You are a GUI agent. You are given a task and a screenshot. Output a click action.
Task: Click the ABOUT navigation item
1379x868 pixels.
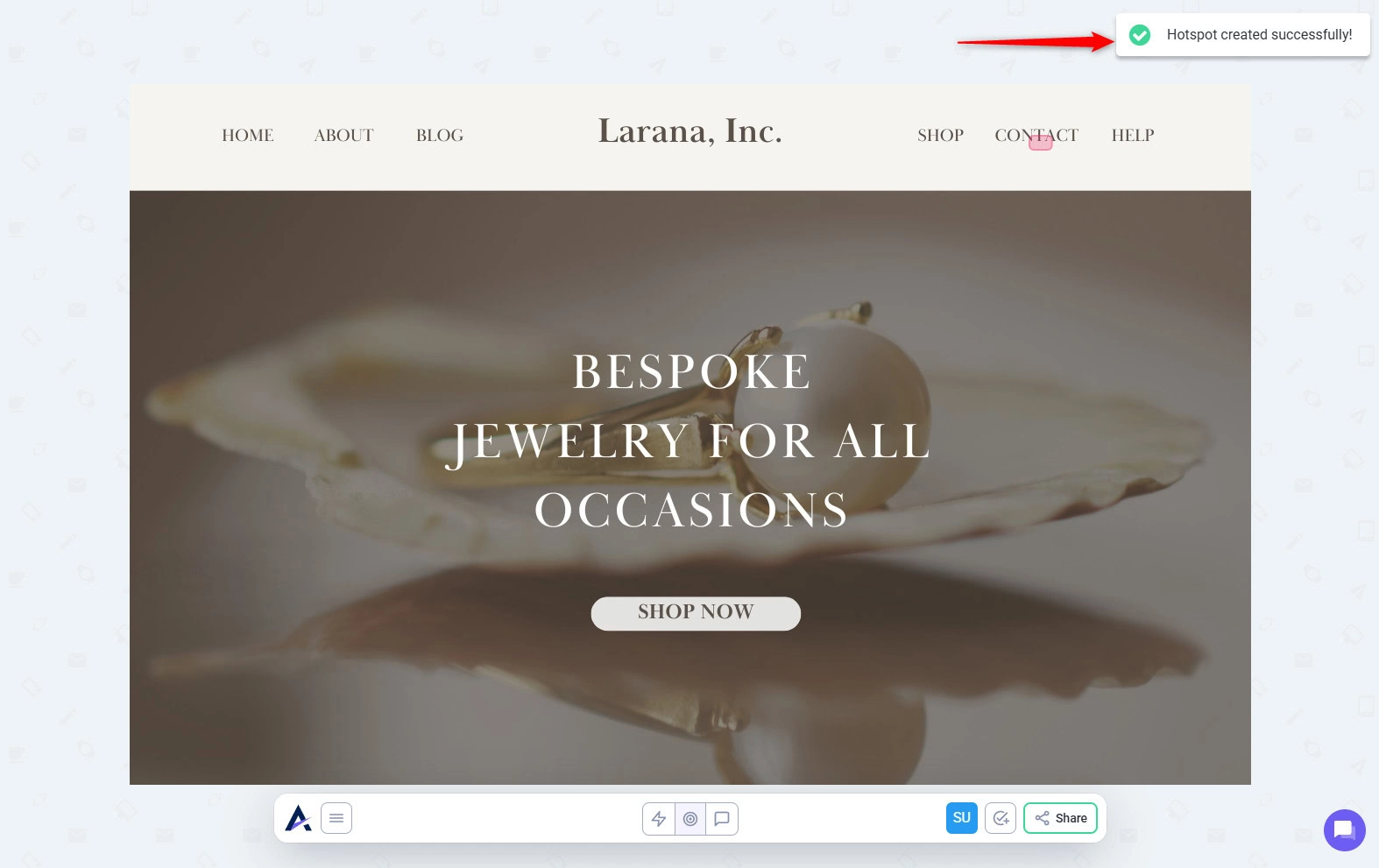[x=343, y=135]
